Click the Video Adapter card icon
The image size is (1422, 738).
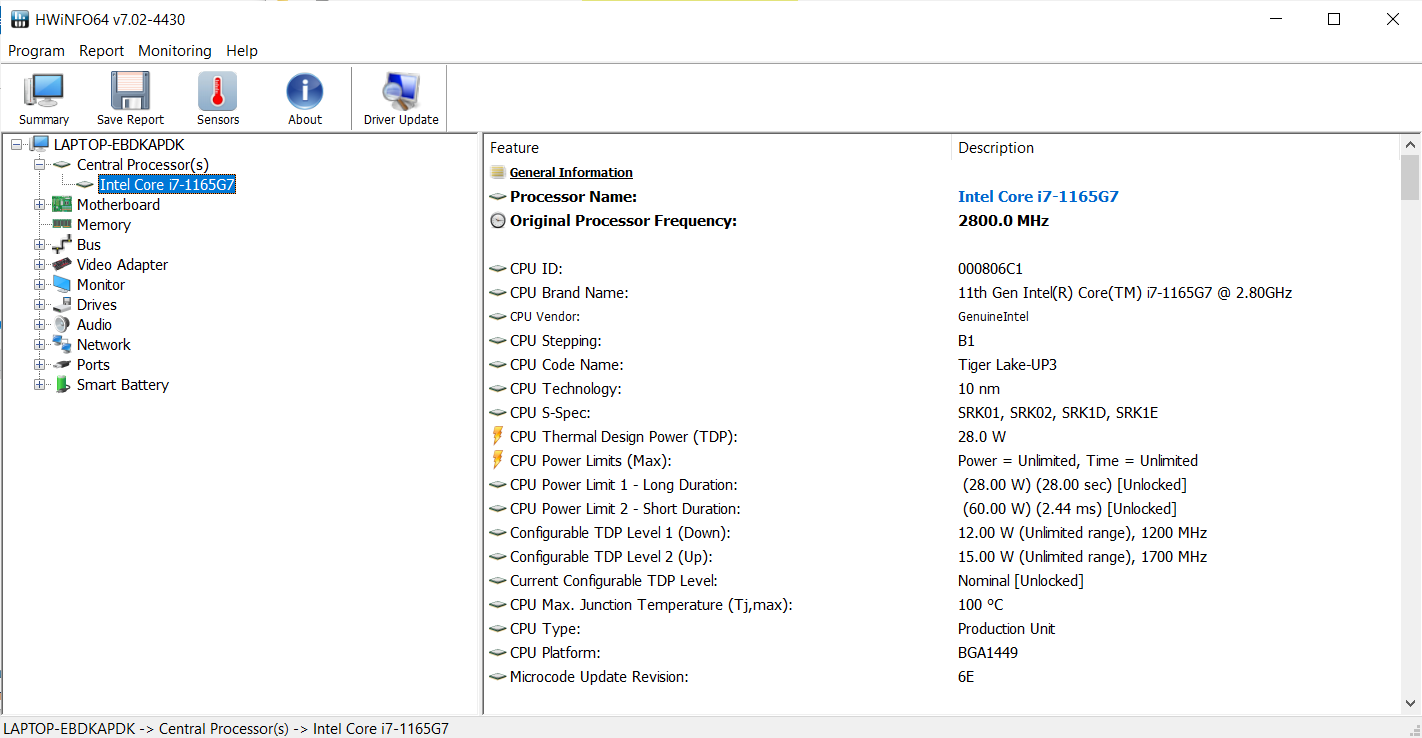[x=63, y=265]
